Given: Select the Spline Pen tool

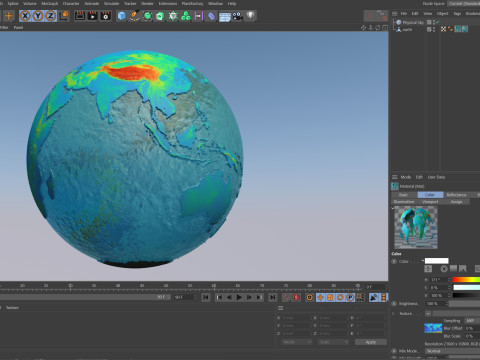Looking at the screenshot, I should (134, 16).
